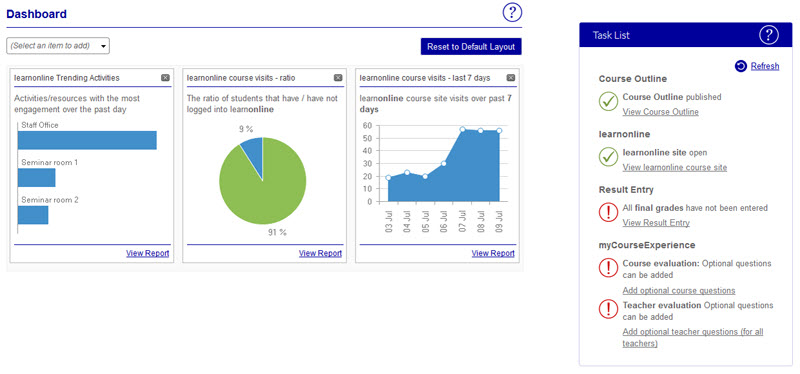Open View Report for Trending Activities

coord(147,253)
